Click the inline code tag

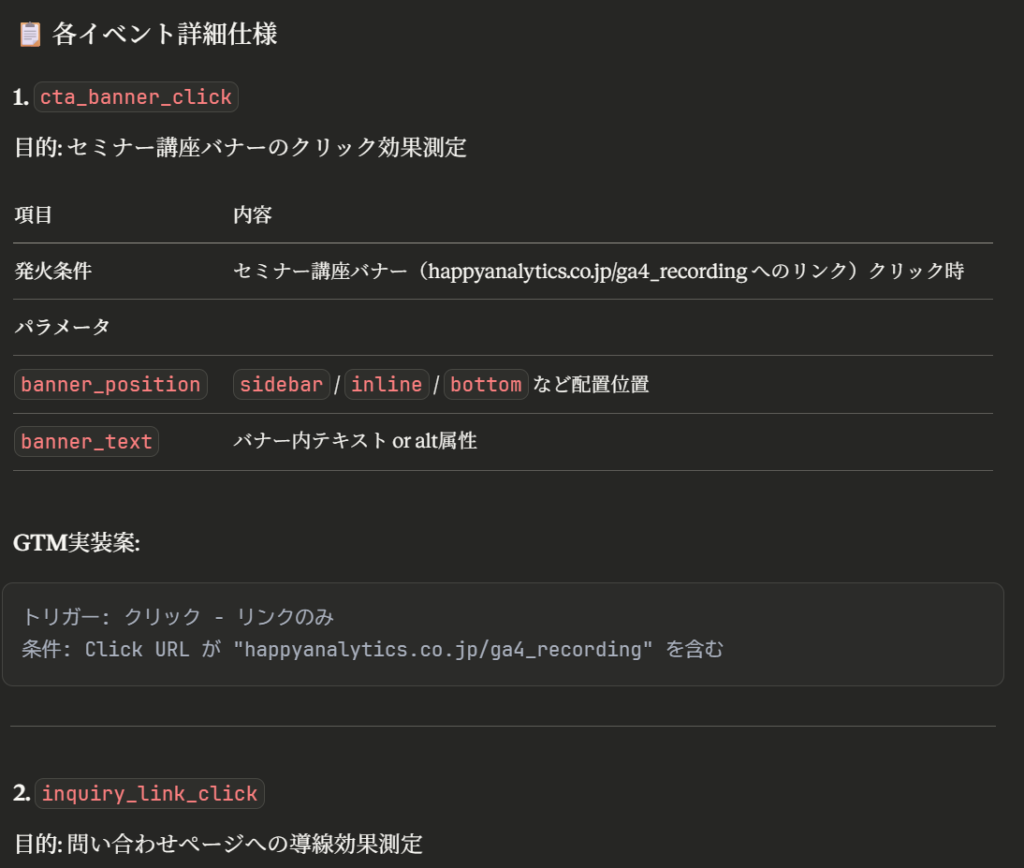click(x=387, y=385)
